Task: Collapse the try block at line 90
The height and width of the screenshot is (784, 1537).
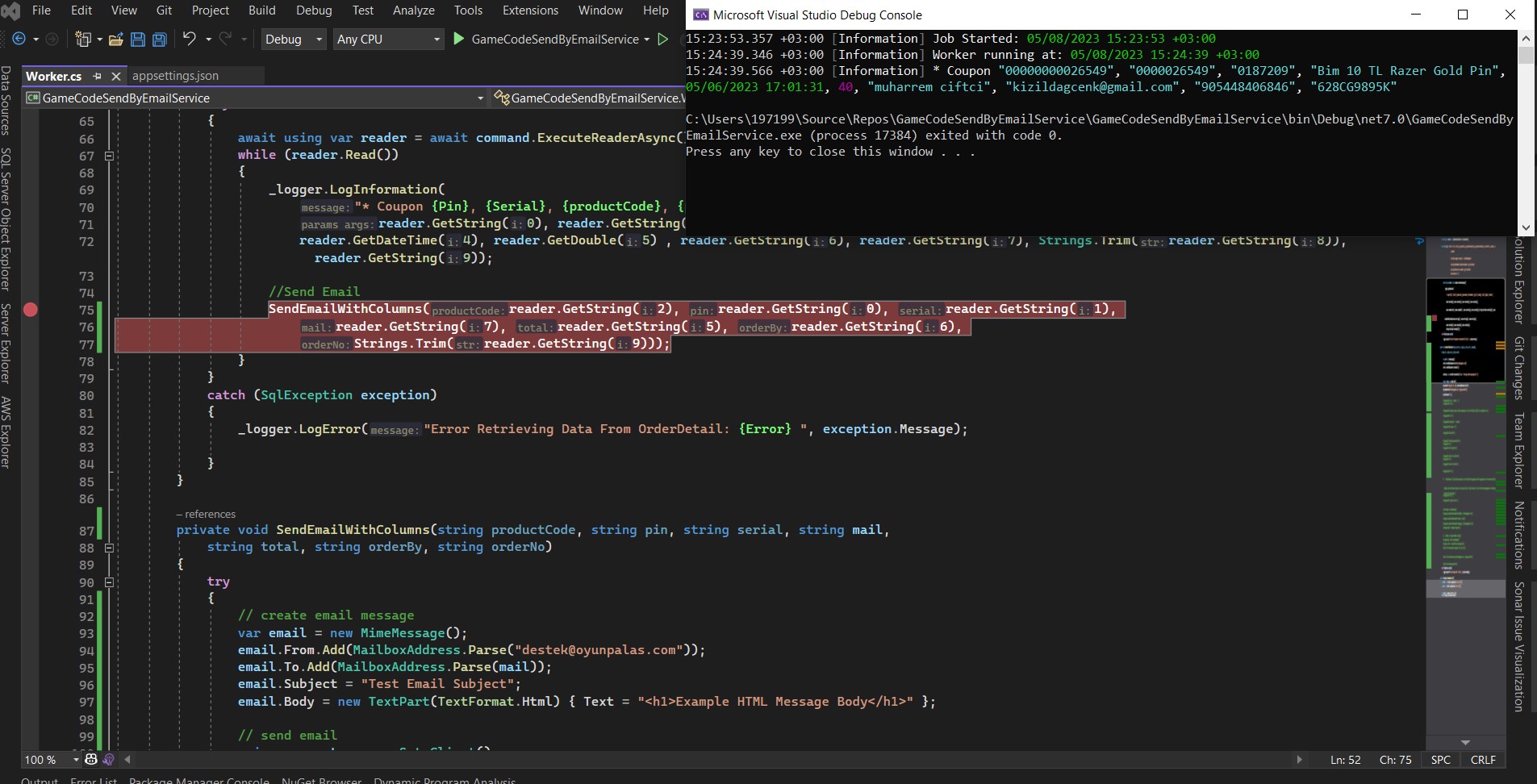Action: tap(109, 582)
